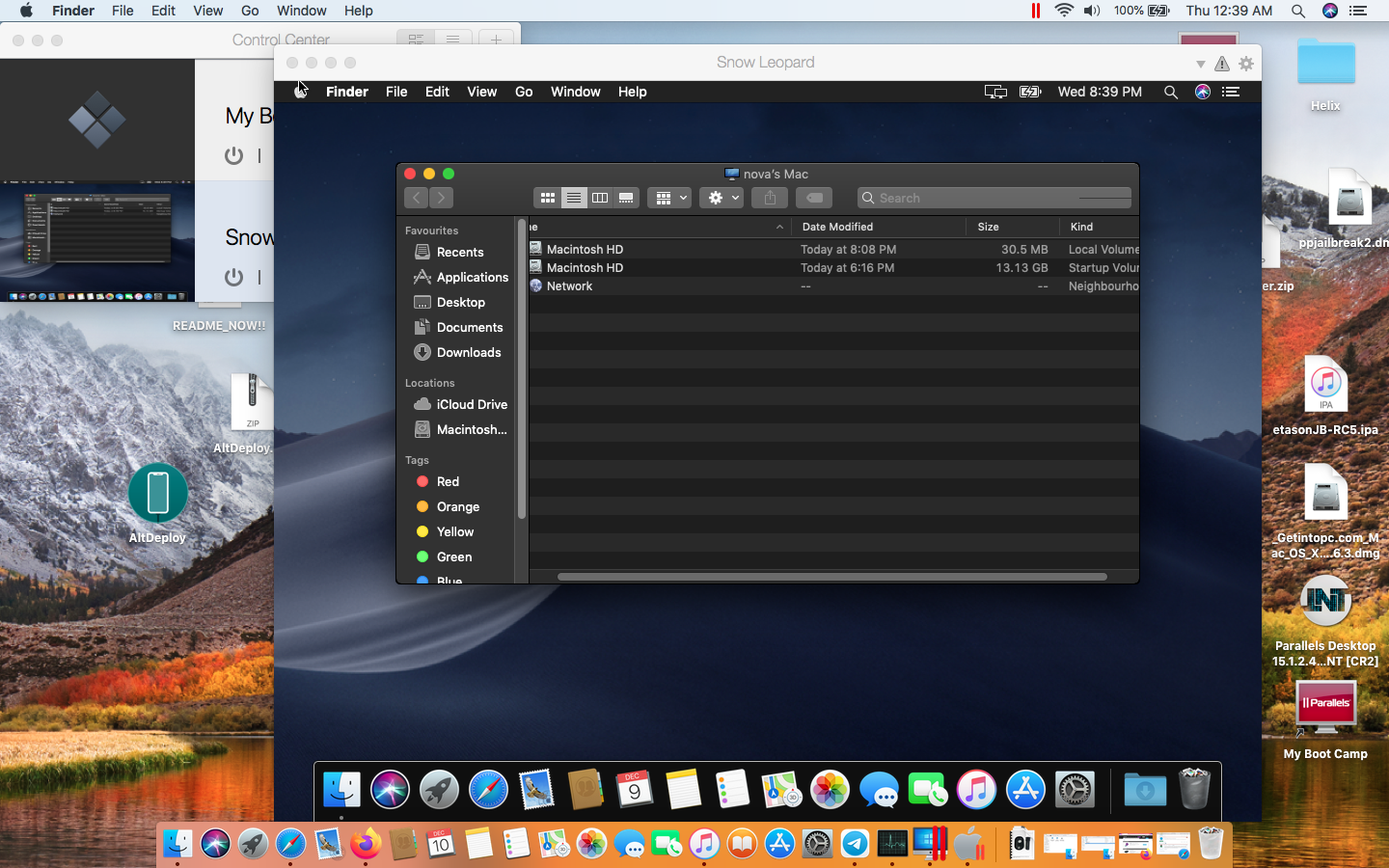Screen dimensions: 1389x868
Task: Open FaceTime in the guest Mojave dock
Action: (x=928, y=790)
